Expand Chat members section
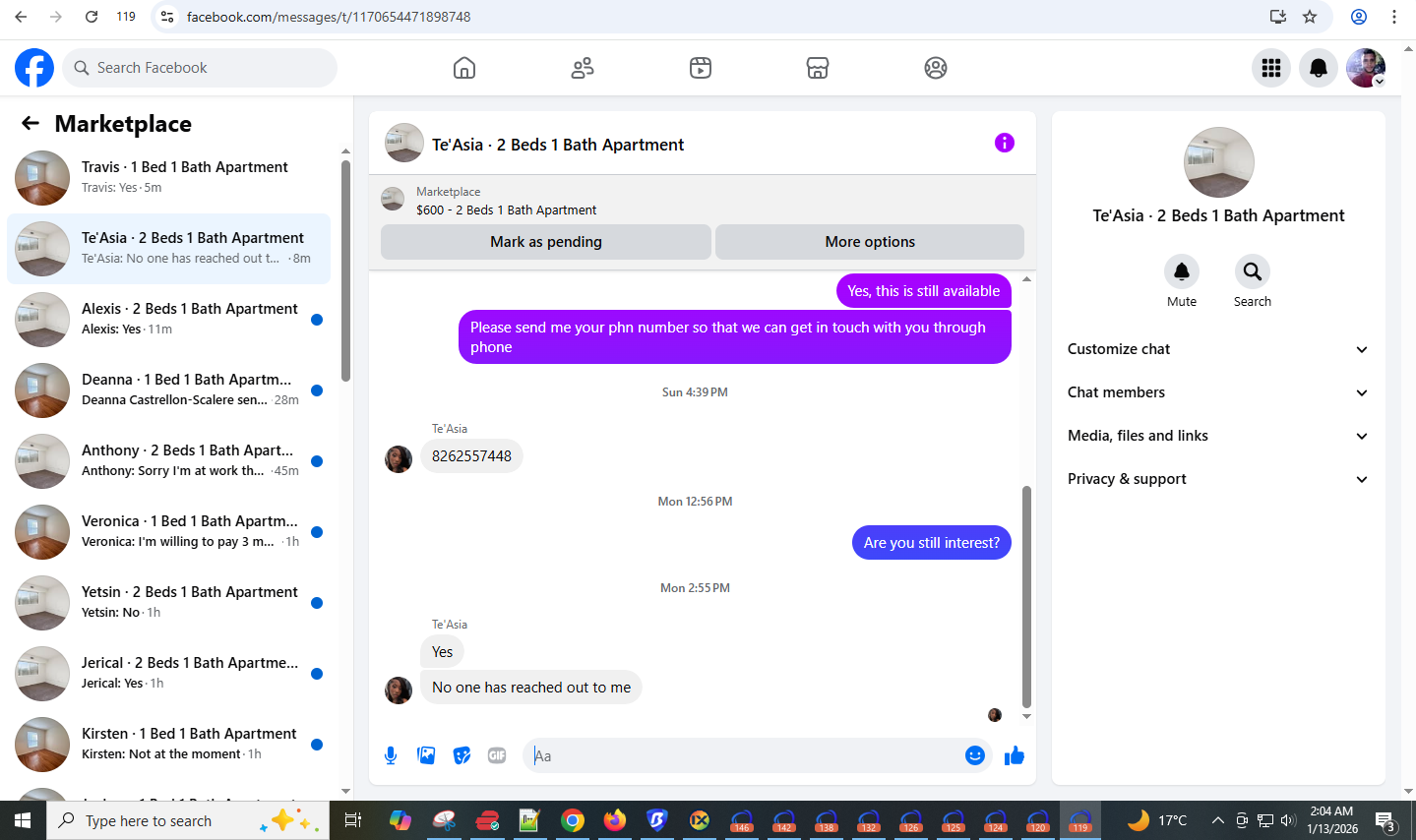Viewport: 1416px width, 840px height. click(x=1218, y=392)
